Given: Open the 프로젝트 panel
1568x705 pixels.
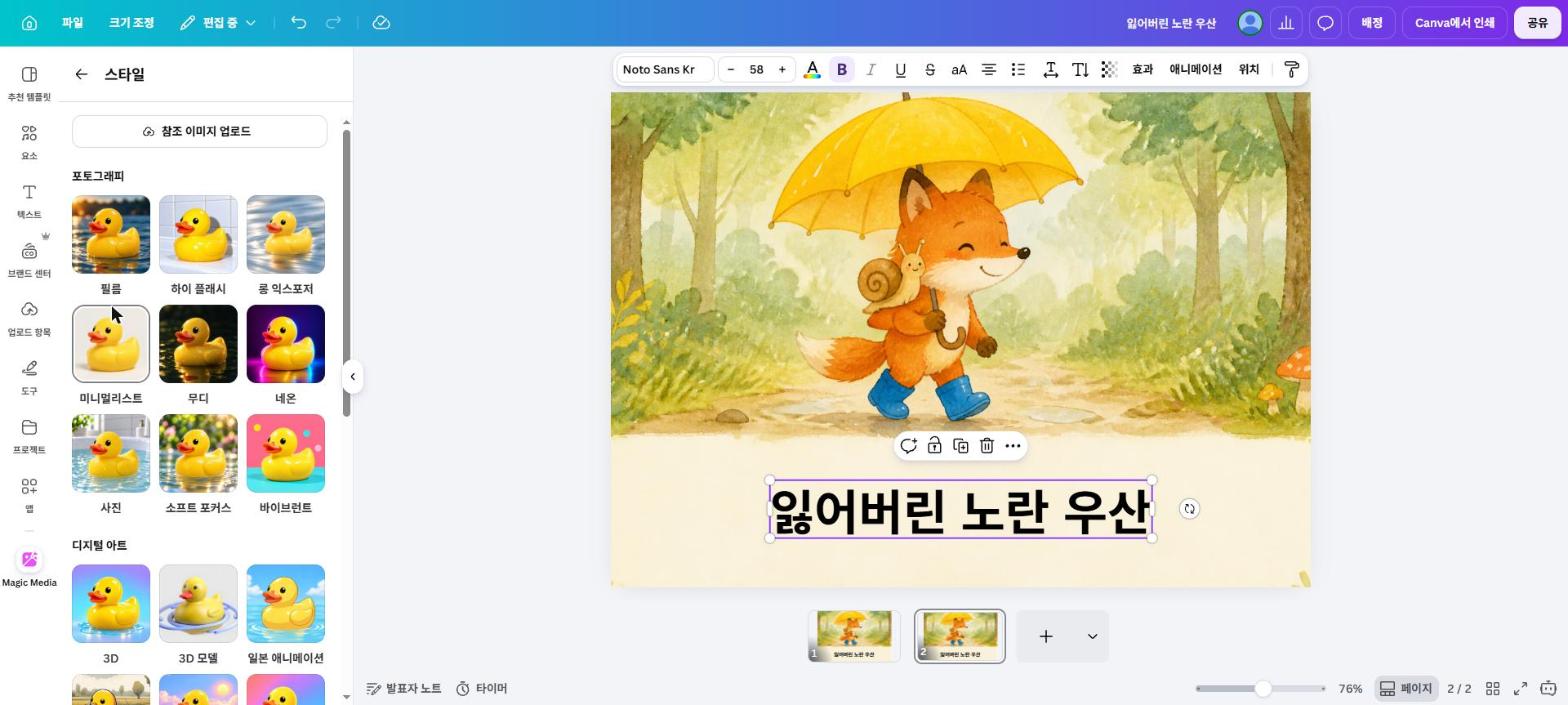Looking at the screenshot, I should click(x=29, y=437).
